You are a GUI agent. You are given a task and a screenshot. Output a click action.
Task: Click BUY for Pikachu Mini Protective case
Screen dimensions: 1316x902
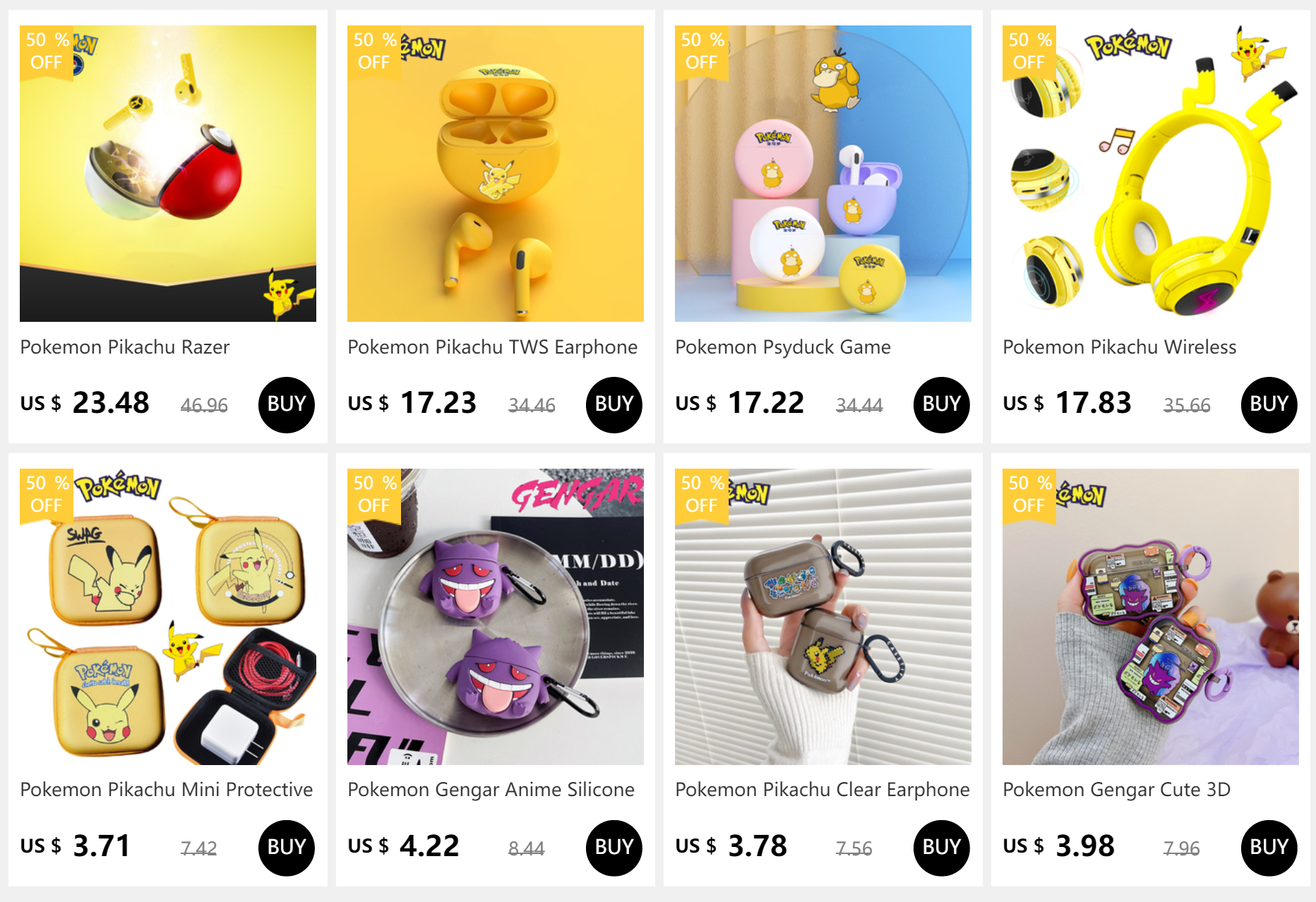[287, 848]
